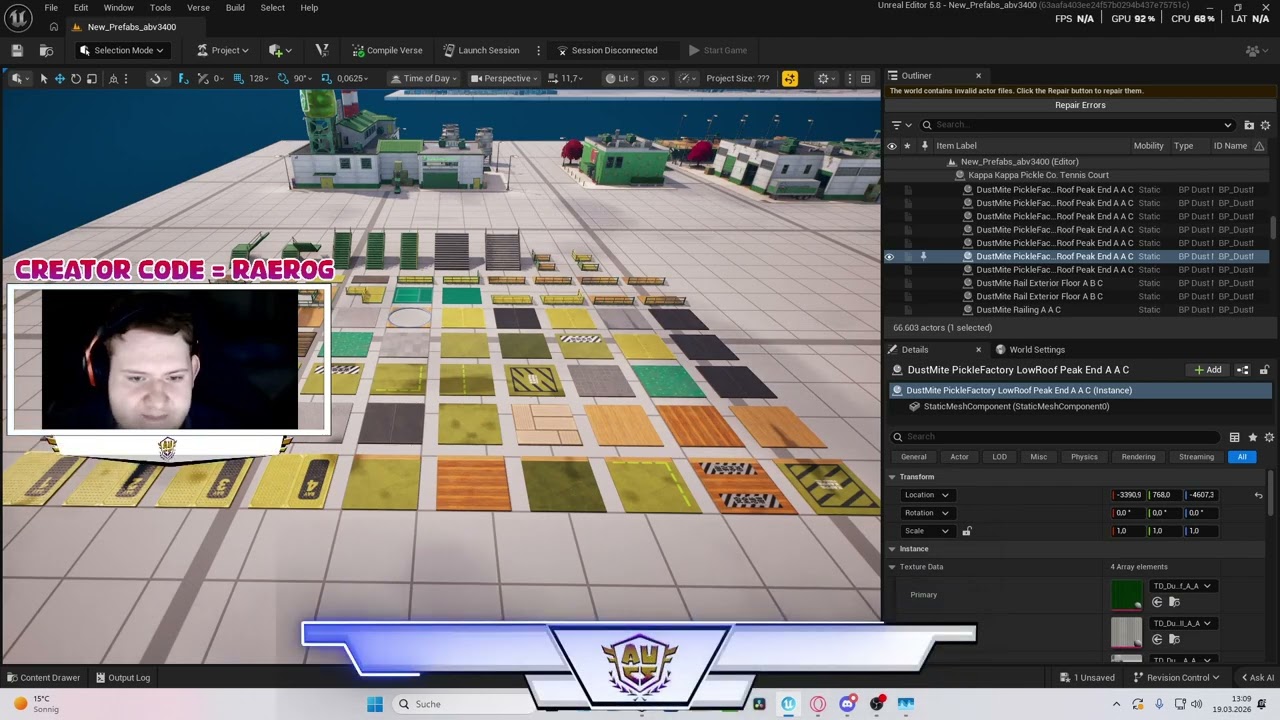Image resolution: width=1280 pixels, height=720 pixels.
Task: Use selected asset arrow for Primary texture
Action: 1157,602
